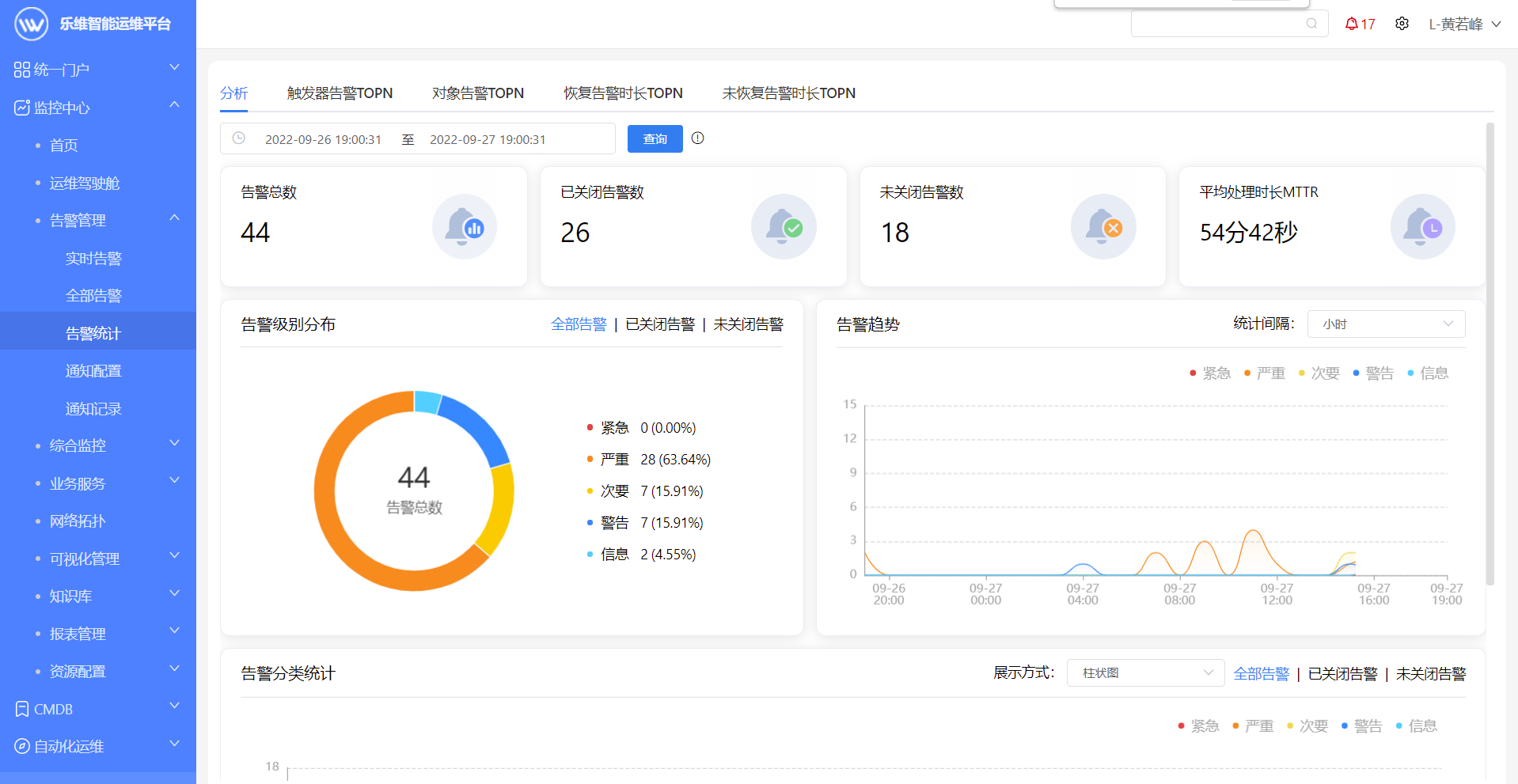Open the alert bell notifications
The image size is (1518, 784).
click(1360, 24)
